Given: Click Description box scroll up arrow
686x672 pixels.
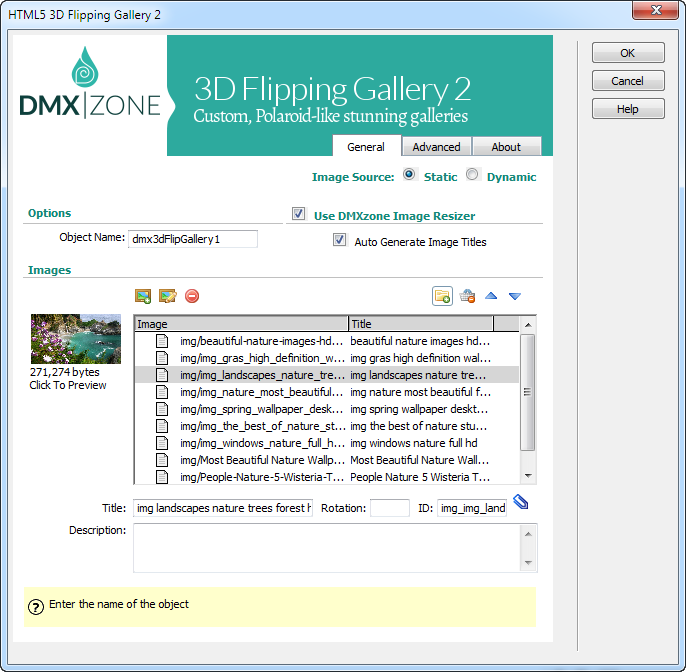Looking at the screenshot, I should 528,534.
